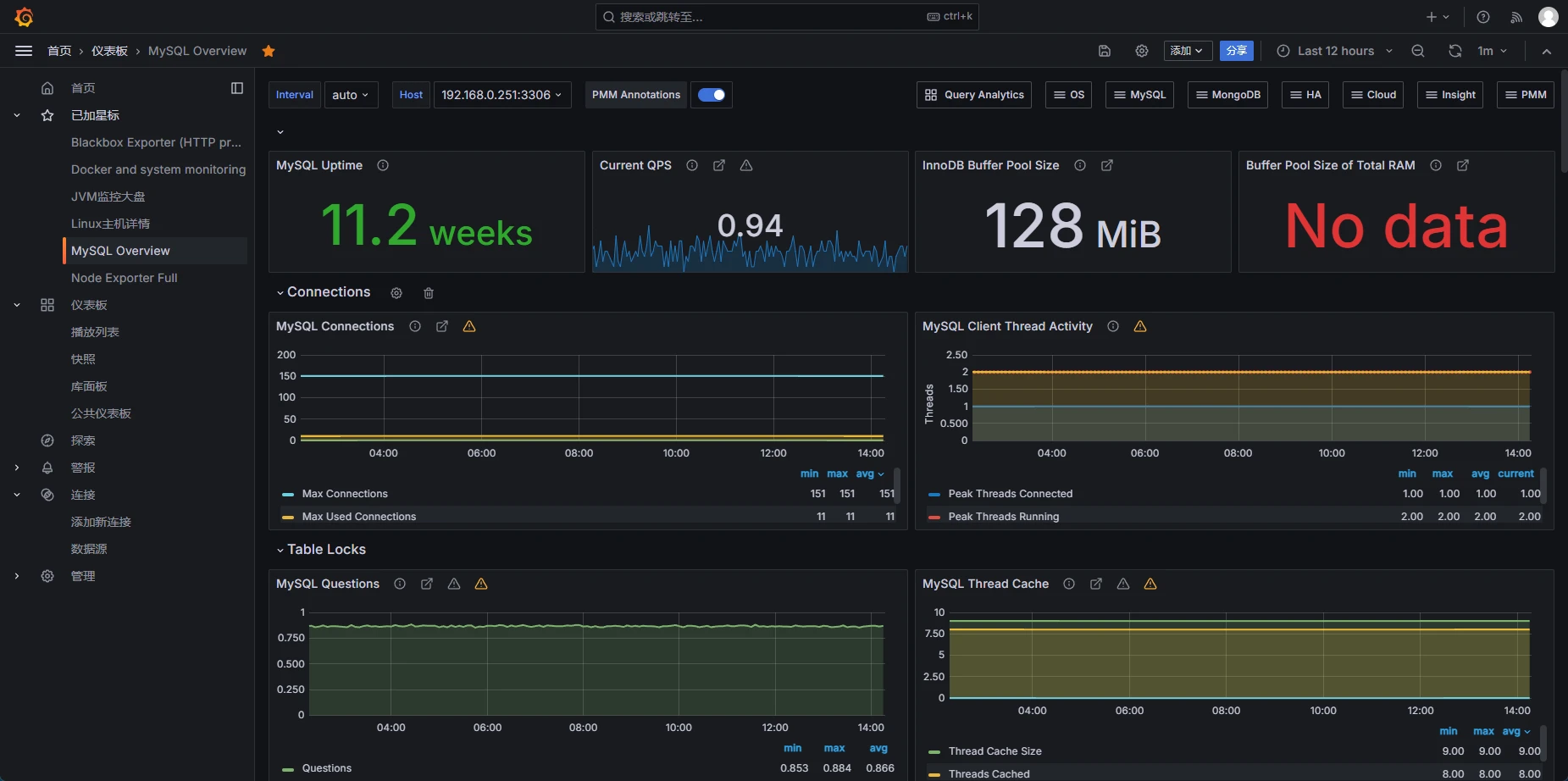1568x781 pixels.
Task: Open the Host 192.168.0.251:3306 dropdown
Action: pos(502,95)
